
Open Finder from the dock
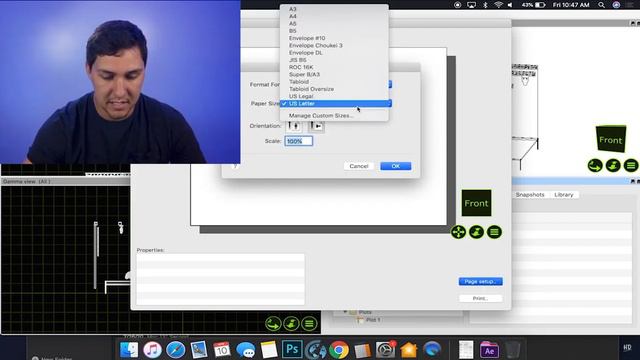tap(129, 350)
